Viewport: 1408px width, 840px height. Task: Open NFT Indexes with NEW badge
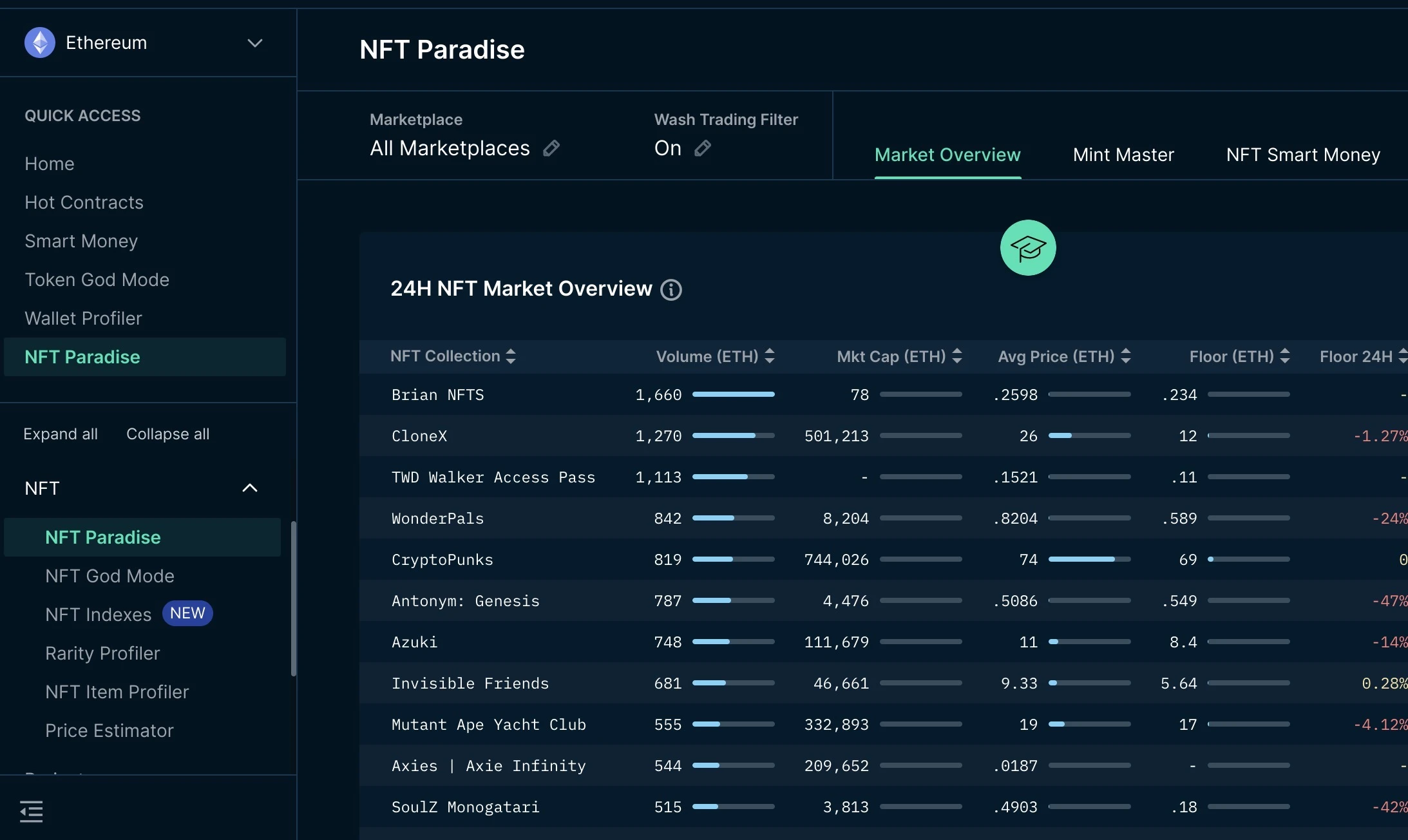99,615
